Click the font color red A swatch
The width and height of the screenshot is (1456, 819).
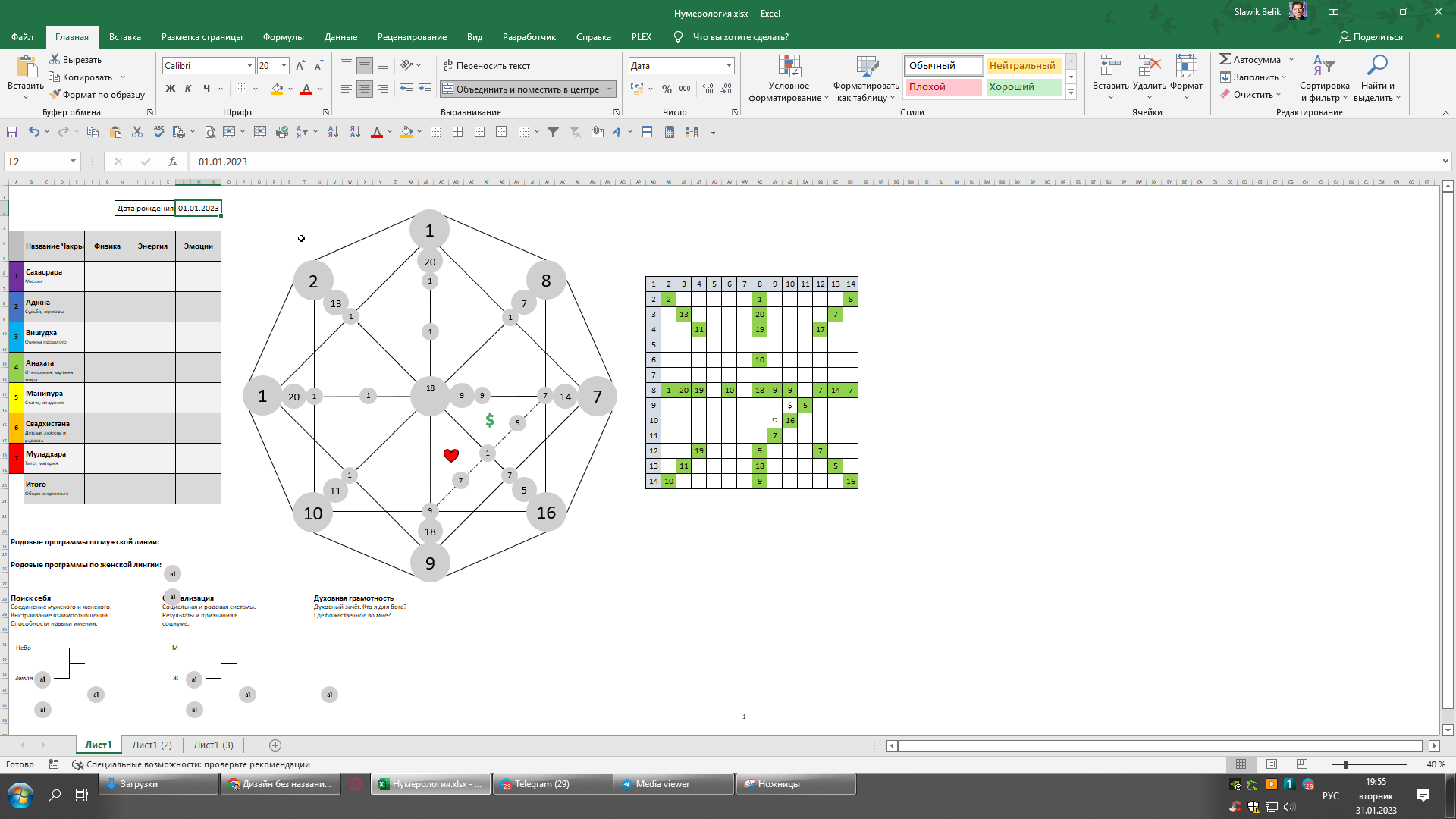[306, 89]
